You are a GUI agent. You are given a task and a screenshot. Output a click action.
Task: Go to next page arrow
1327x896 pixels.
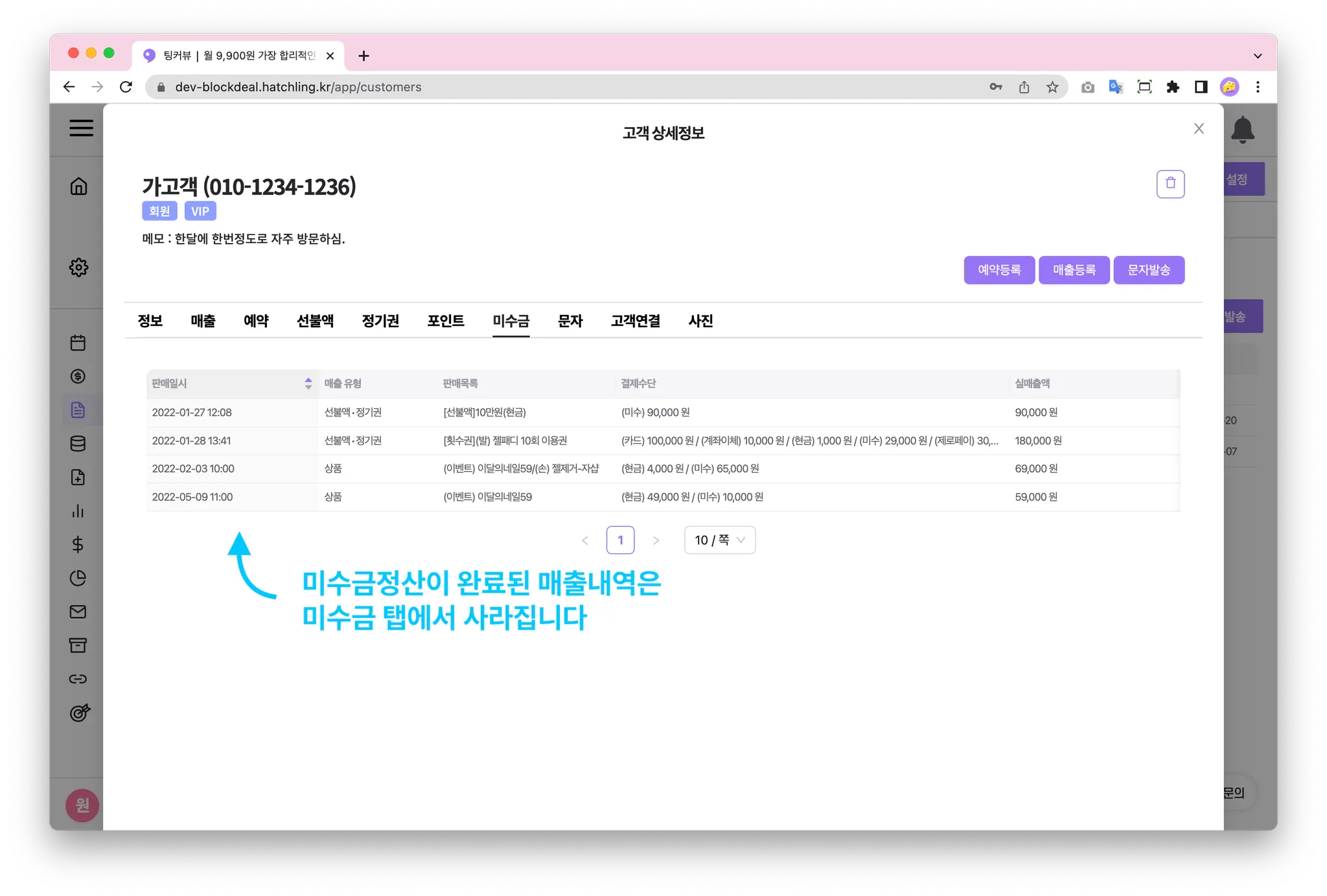coord(656,540)
